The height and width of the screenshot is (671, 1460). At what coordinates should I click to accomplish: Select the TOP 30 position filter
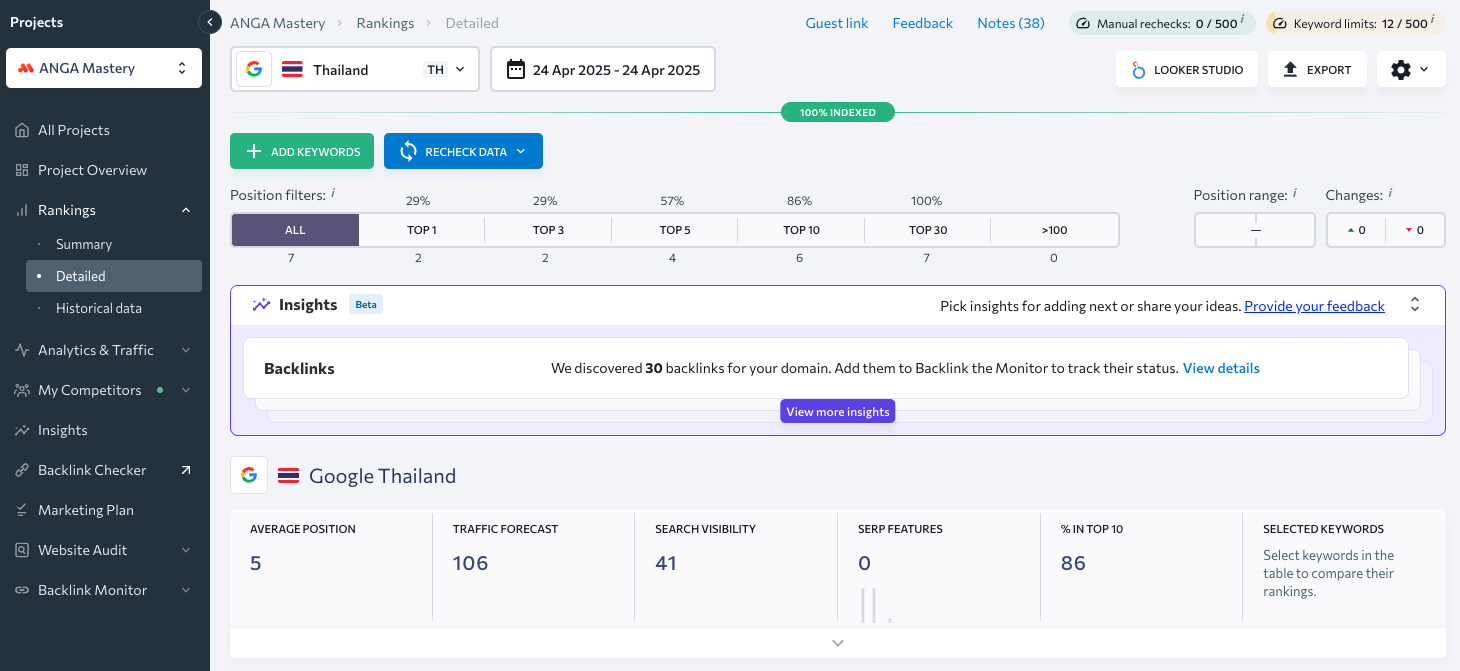coord(928,230)
